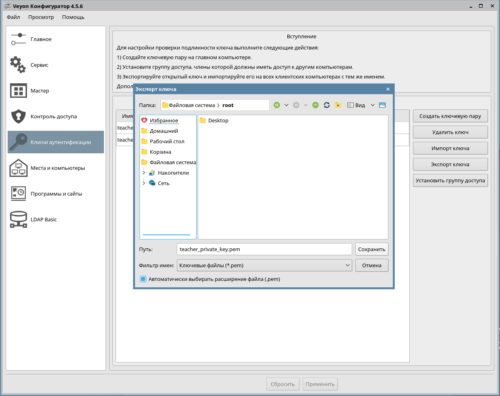The height and width of the screenshot is (396, 500).
Task: Select Рабочий стол in places panel
Action: click(168, 141)
